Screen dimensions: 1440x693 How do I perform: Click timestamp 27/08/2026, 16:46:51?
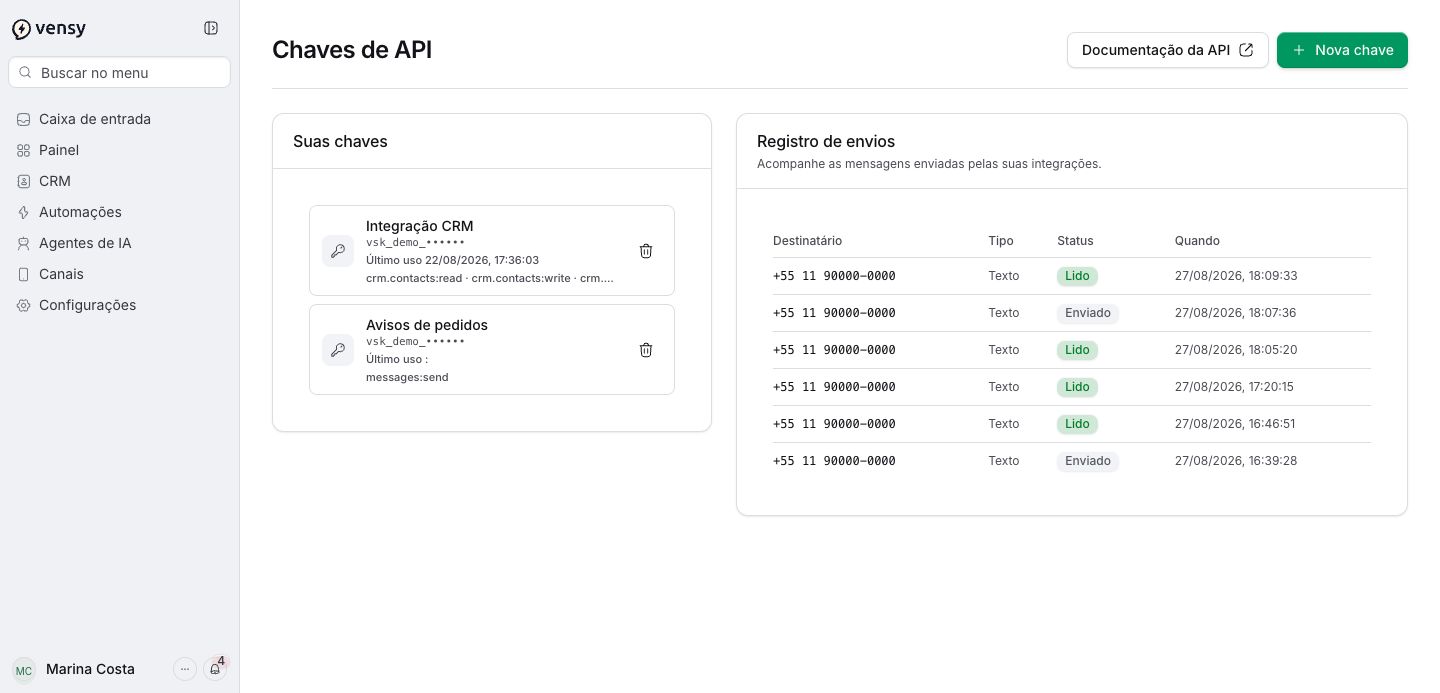tap(1235, 424)
